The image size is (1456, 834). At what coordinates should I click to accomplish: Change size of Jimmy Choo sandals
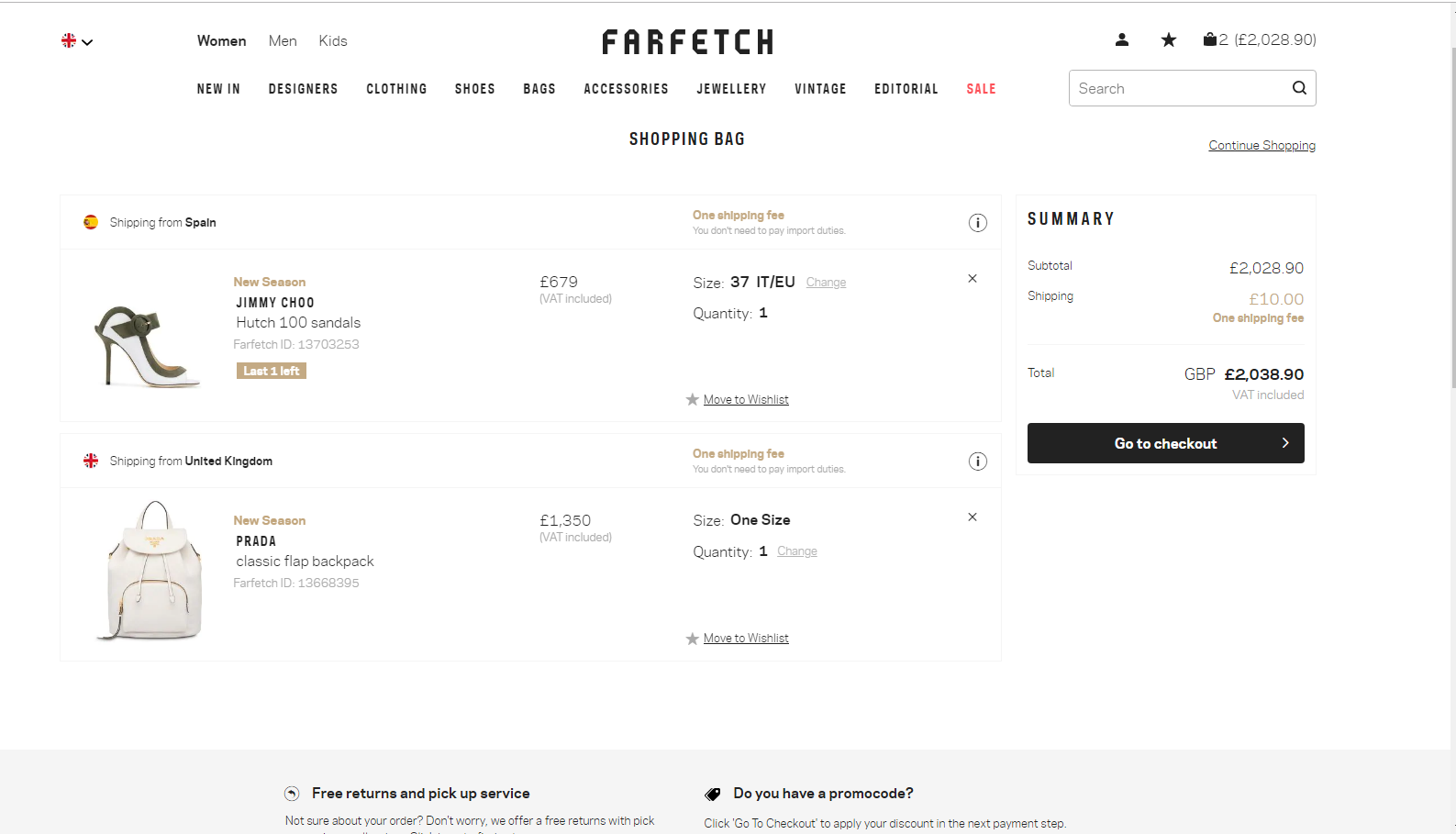click(826, 283)
